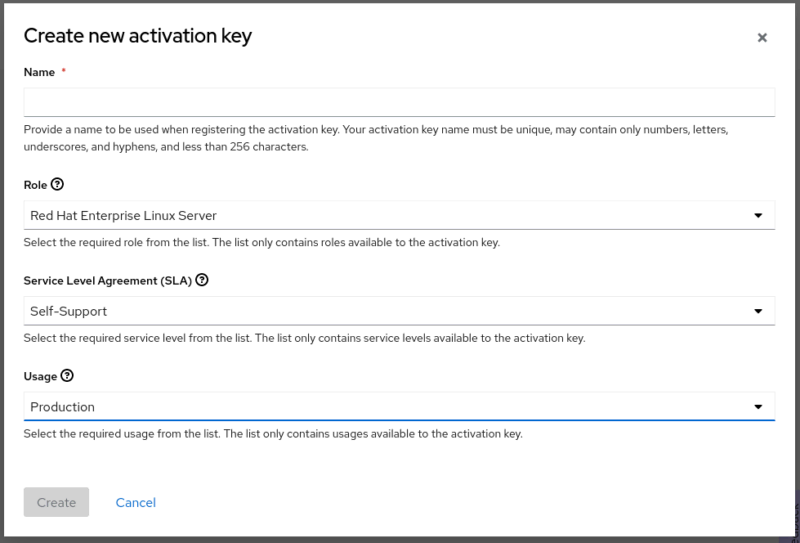Screen dimensions: 800x543
Task: Click the Cancel link
Action: 136,502
